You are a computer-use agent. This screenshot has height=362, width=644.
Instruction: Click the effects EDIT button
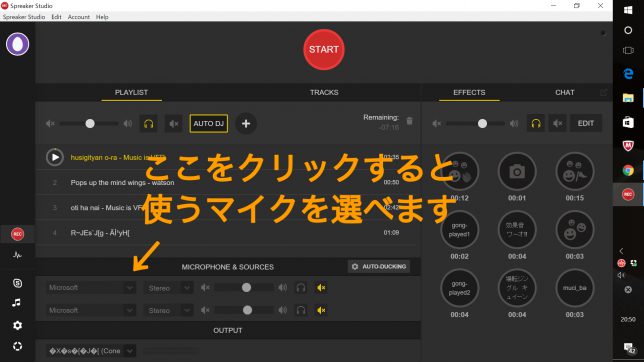click(x=586, y=123)
